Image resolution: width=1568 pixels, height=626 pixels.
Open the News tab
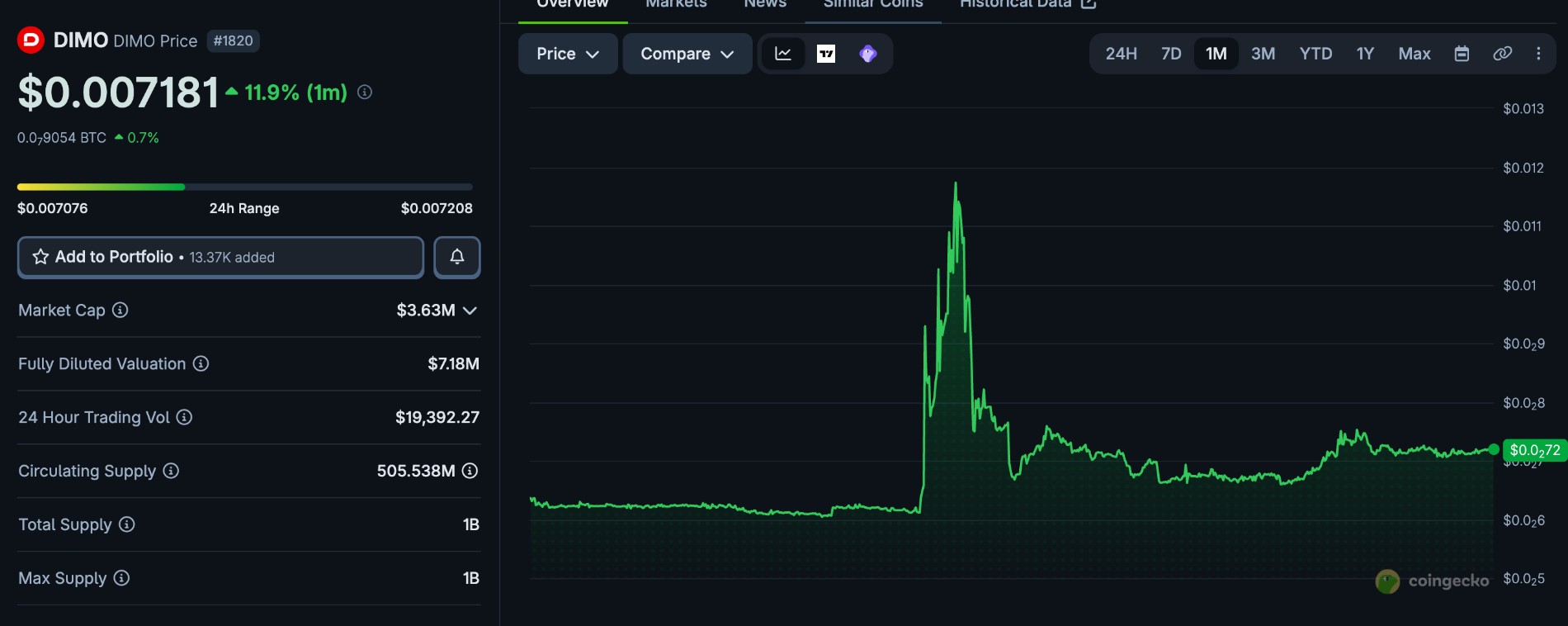[765, 4]
